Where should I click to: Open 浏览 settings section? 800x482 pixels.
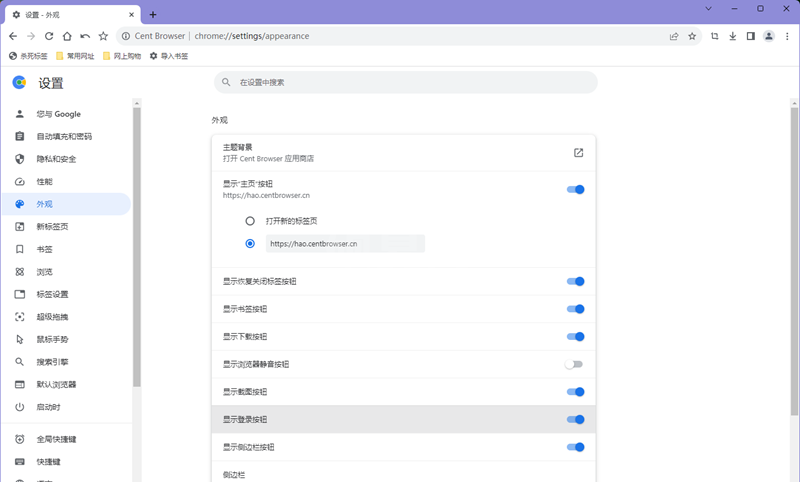coord(66,272)
